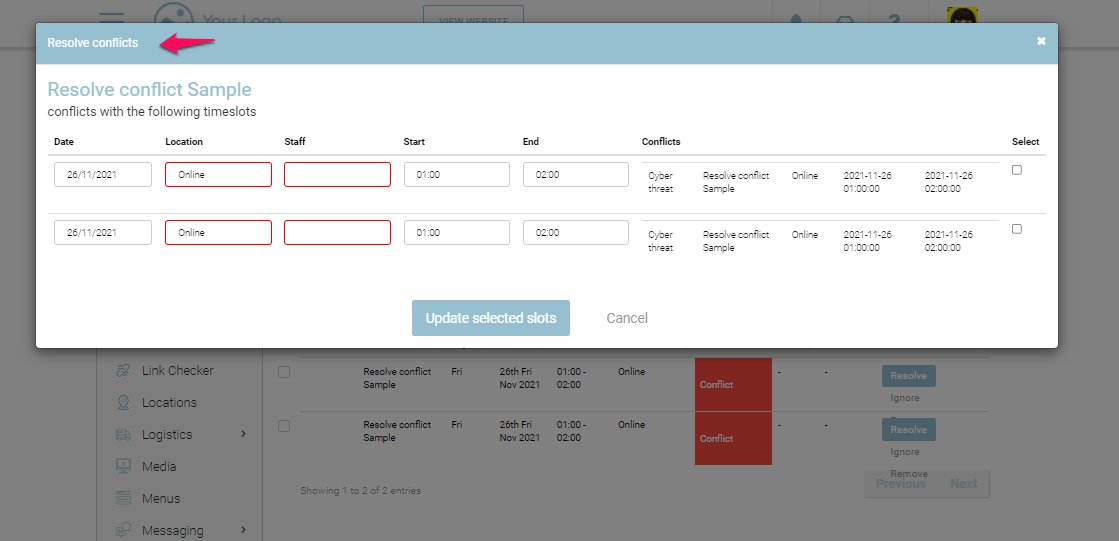Toggle the hamburger menu icon

point(112,18)
